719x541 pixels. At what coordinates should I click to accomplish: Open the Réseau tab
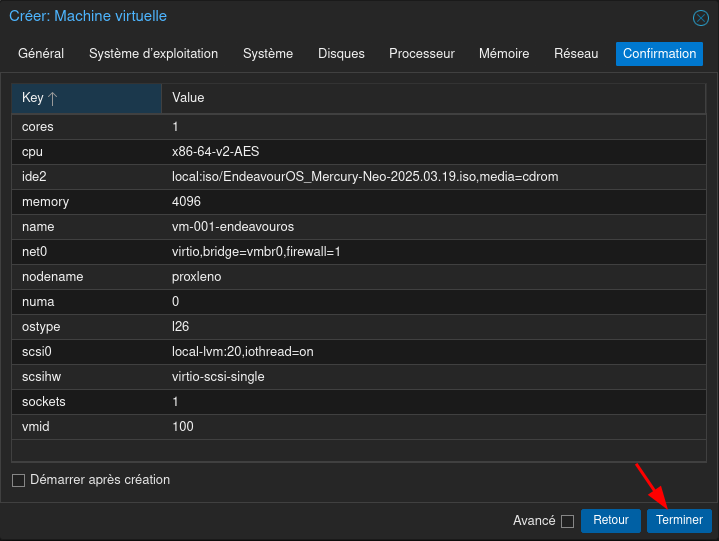(x=576, y=54)
